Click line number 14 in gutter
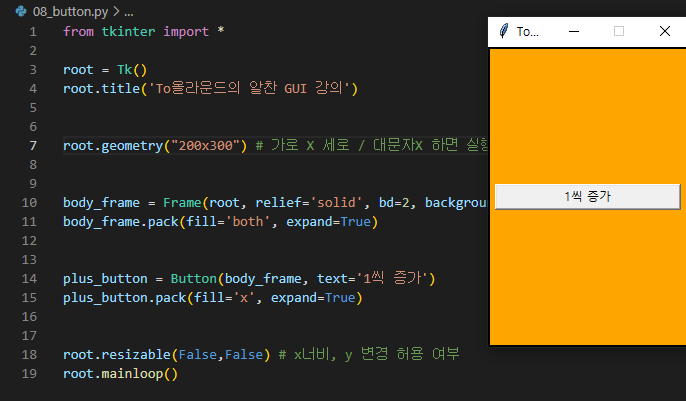The image size is (686, 401). (x=29, y=279)
